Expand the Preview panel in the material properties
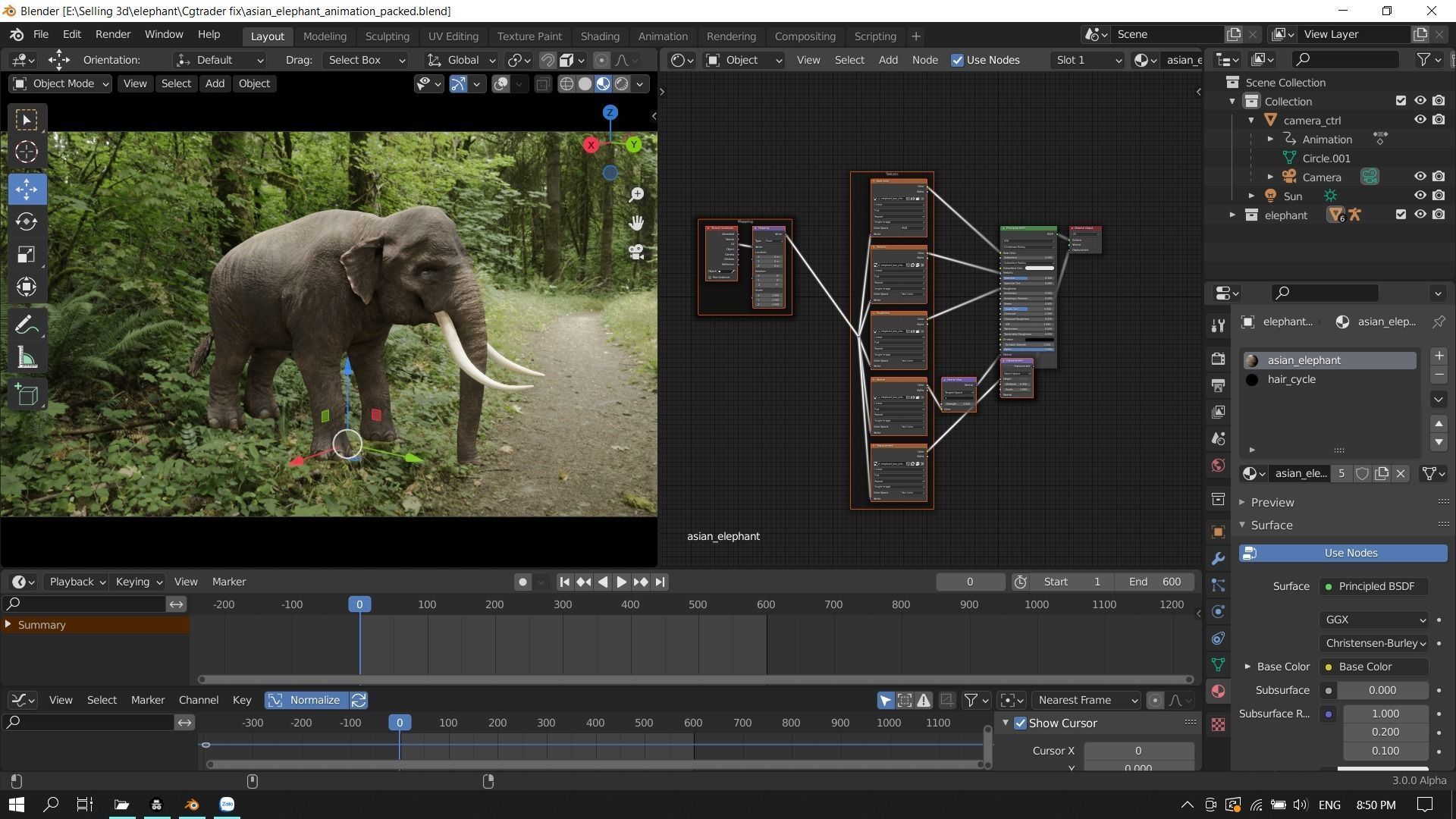This screenshot has width=1456, height=819. coord(1272,502)
